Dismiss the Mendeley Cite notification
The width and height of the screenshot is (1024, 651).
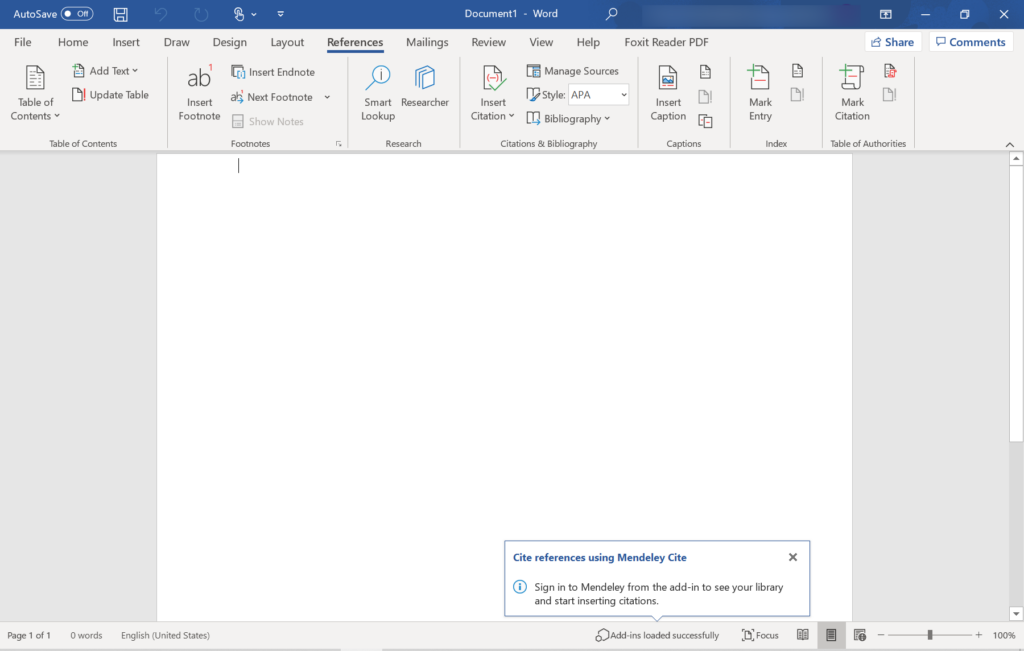(x=793, y=557)
